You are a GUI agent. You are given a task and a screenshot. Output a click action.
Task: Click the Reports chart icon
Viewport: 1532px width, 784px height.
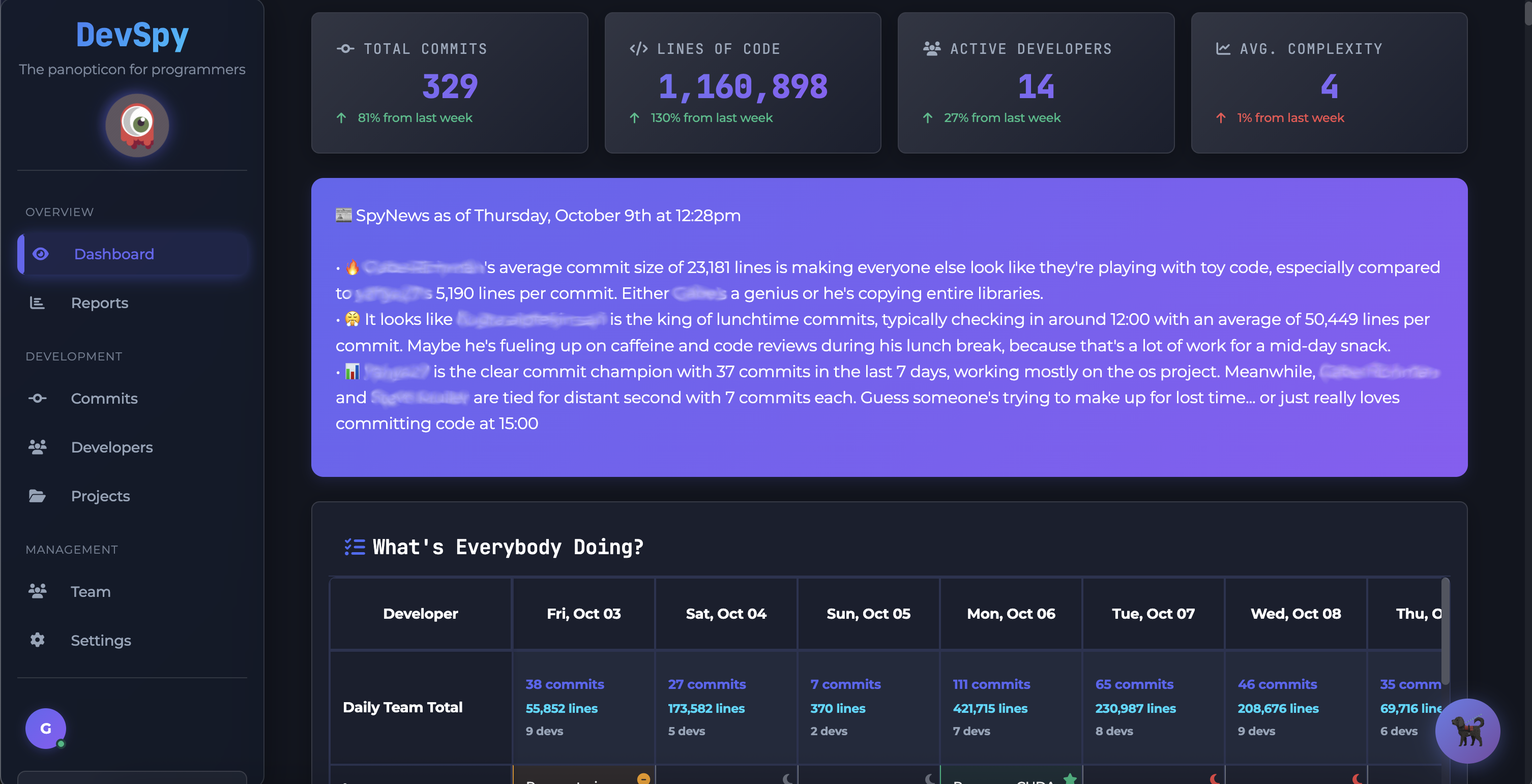[37, 303]
